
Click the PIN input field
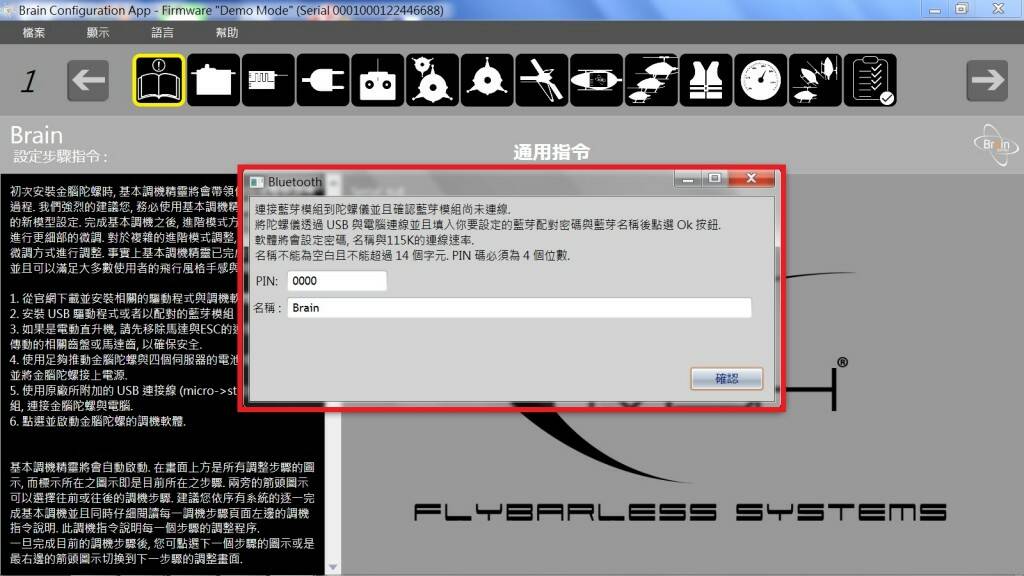pos(336,281)
